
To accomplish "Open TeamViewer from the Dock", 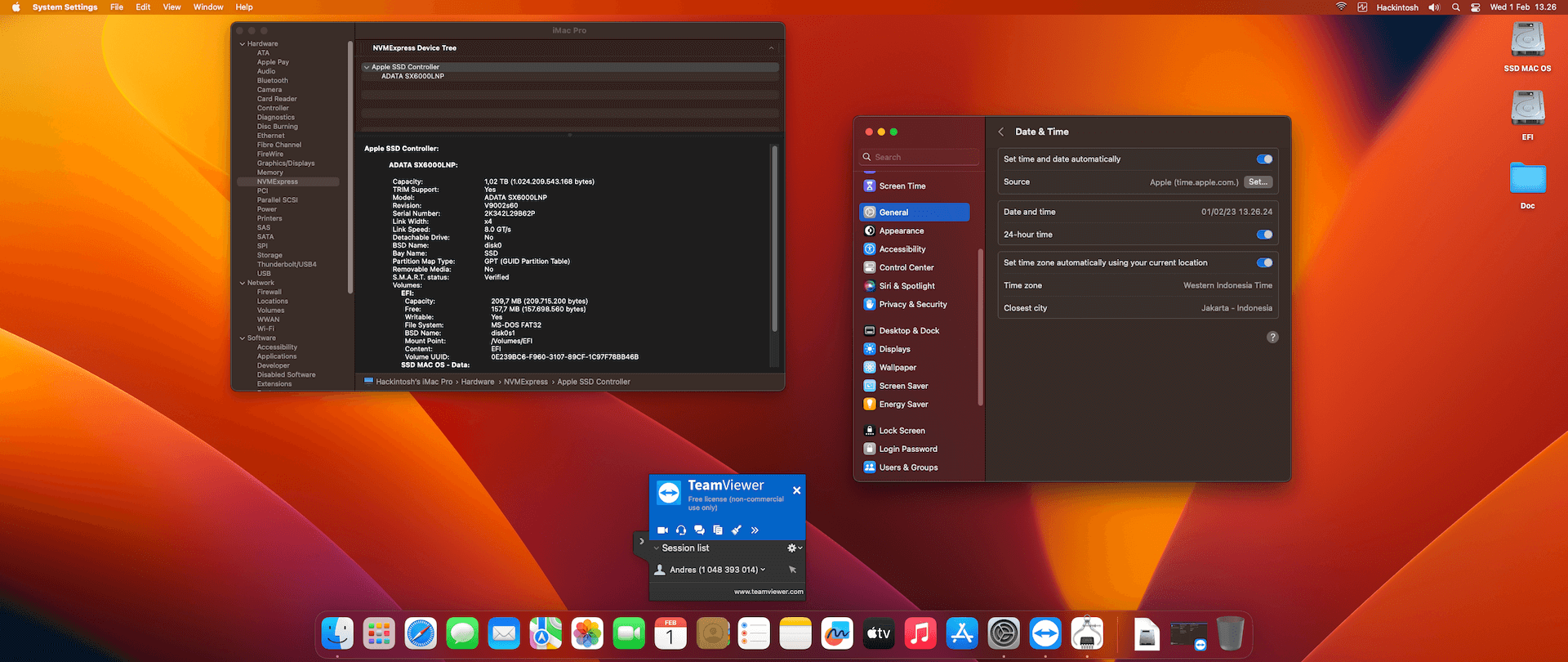I will coord(1045,633).
